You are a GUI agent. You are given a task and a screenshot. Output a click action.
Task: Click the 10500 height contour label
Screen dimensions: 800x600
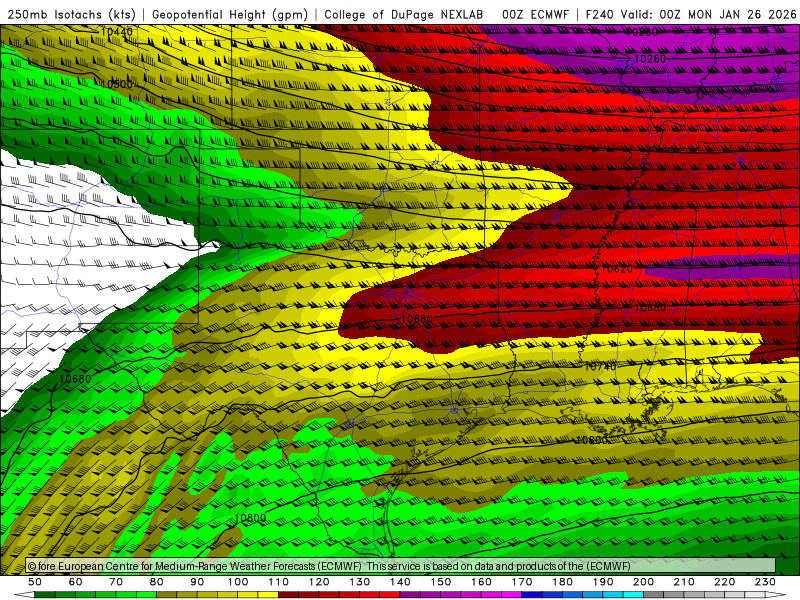117,84
